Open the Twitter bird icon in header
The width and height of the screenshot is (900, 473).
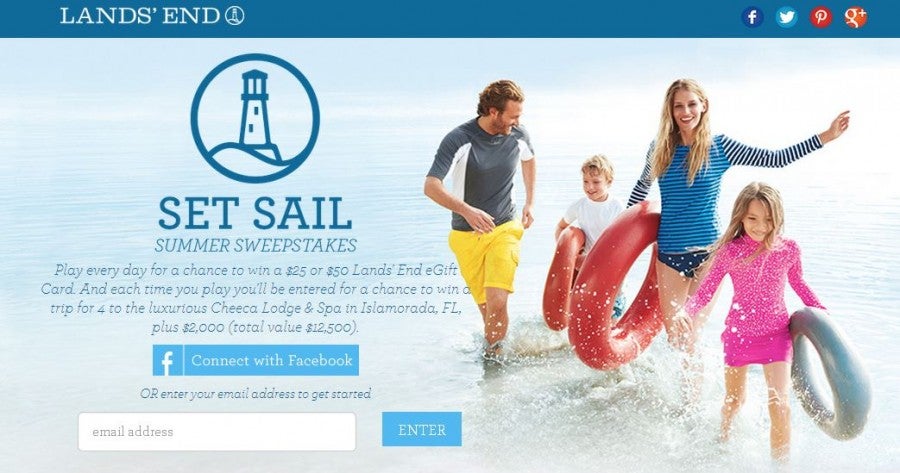pyautogui.click(x=786, y=17)
